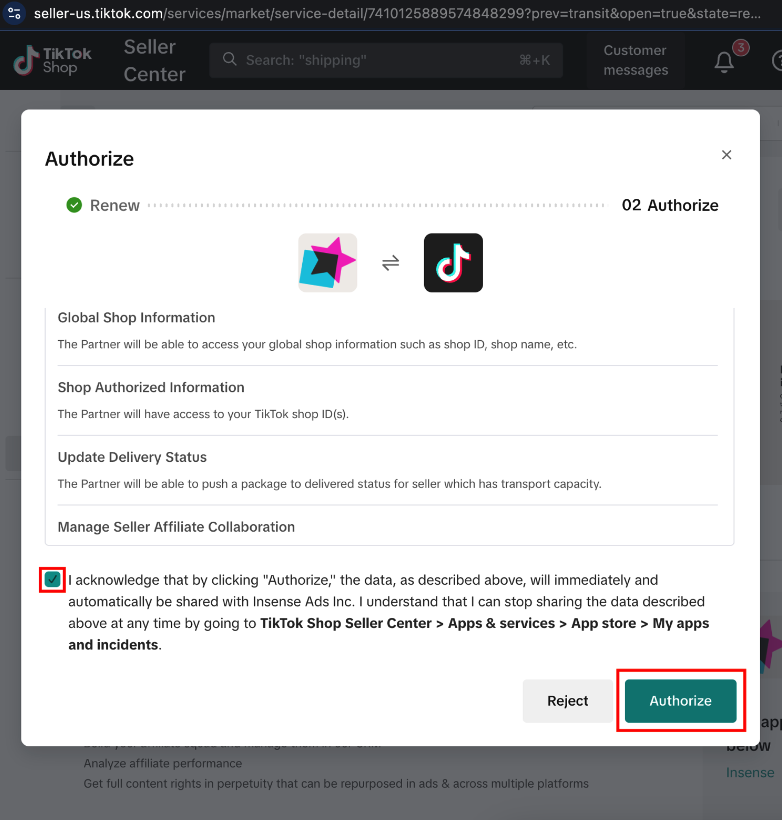Click the TikTok Shop logo

tap(52, 60)
